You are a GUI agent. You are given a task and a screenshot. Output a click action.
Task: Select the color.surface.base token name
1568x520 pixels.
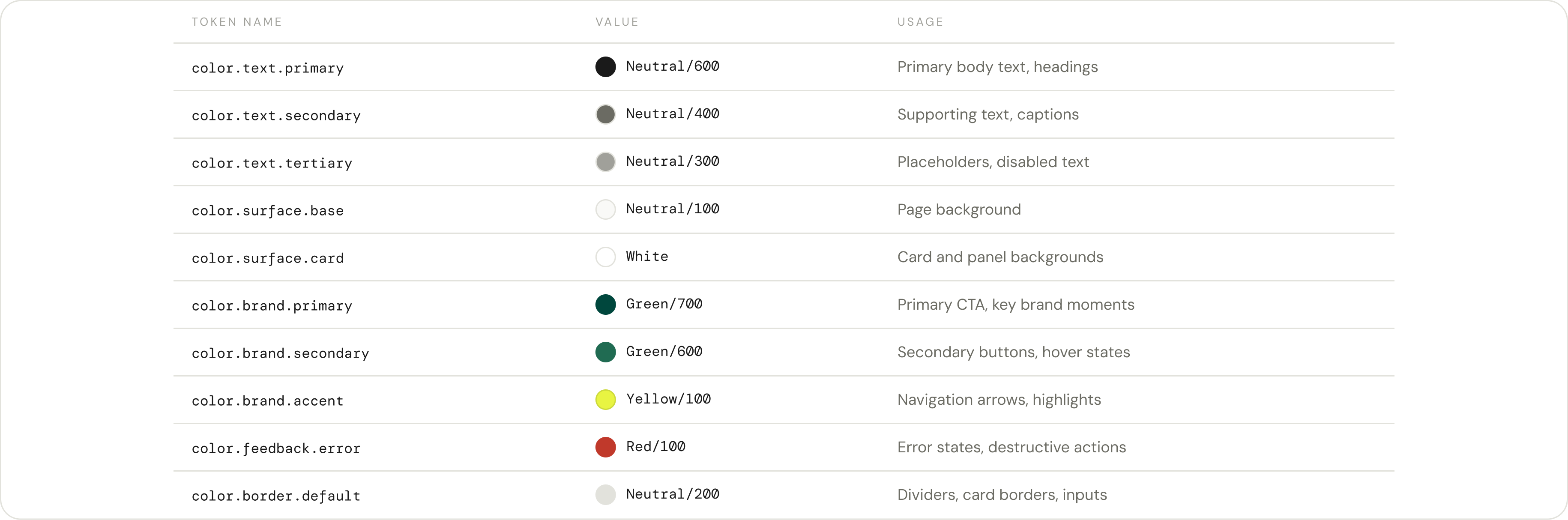267,211
